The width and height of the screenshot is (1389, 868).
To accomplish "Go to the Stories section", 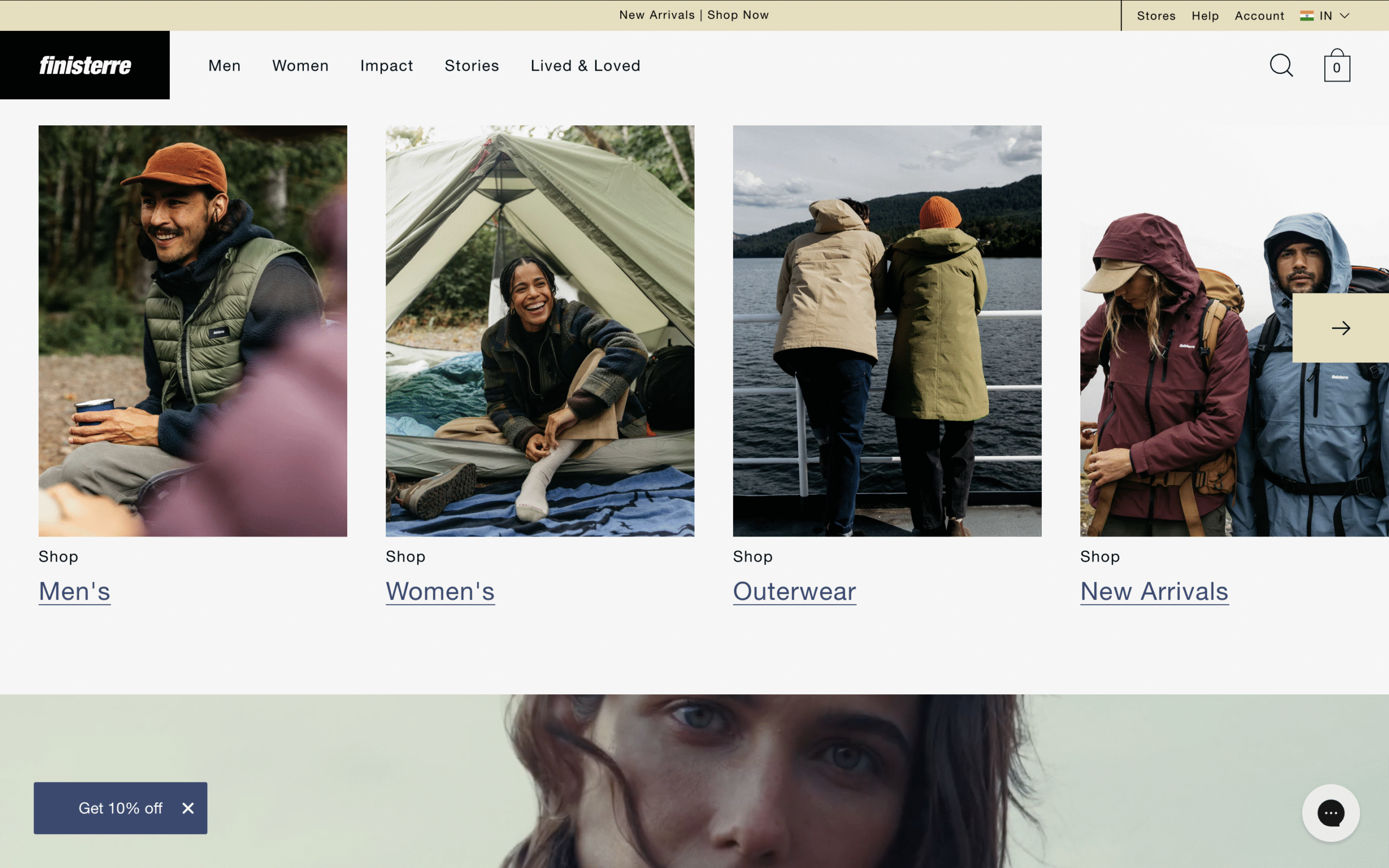I will (472, 66).
